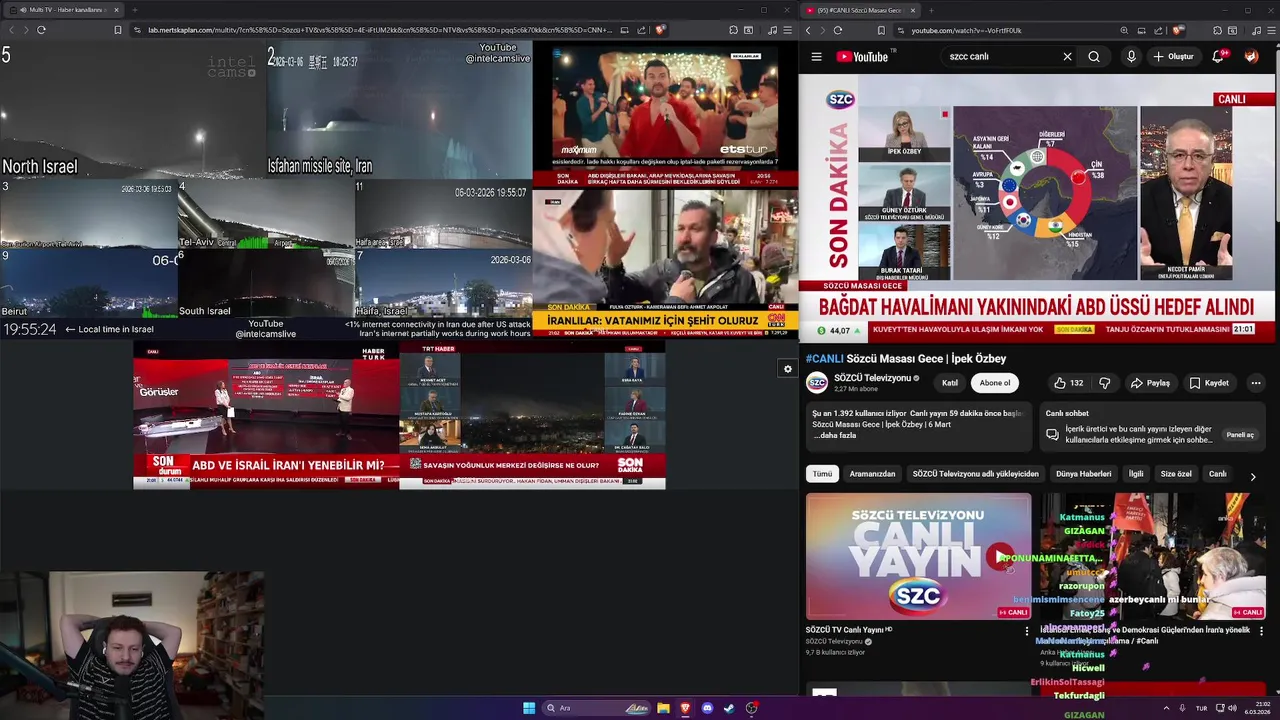Select the Tümü filter chip

(x=822, y=474)
